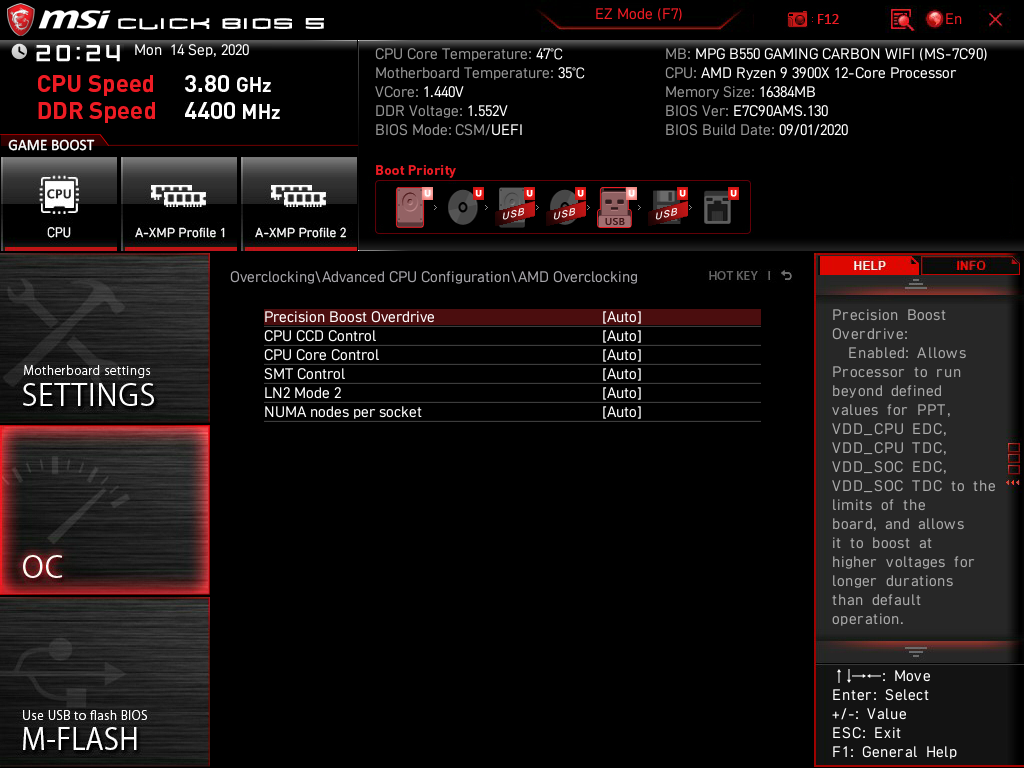1024x768 pixels.
Task: Open Precision Boost Overdrive [Auto] option
Action: tap(512, 317)
